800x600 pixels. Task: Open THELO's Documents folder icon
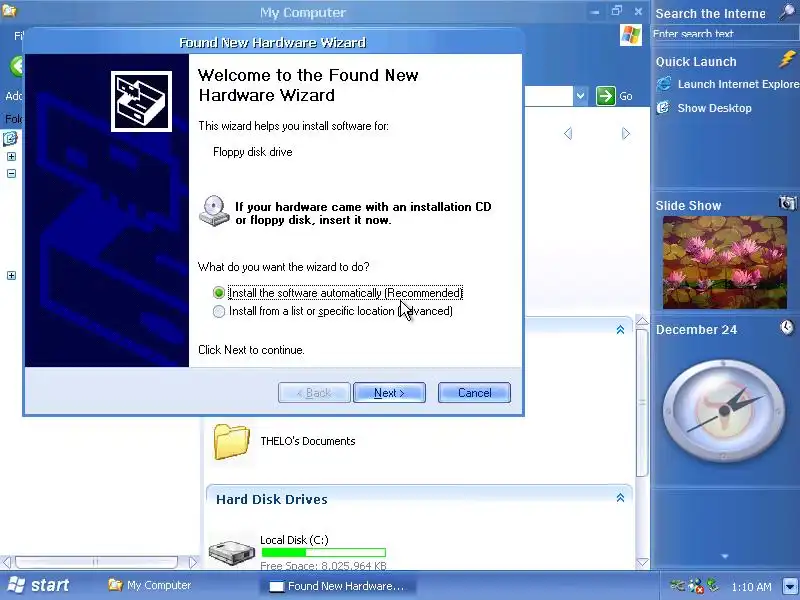[x=232, y=442]
